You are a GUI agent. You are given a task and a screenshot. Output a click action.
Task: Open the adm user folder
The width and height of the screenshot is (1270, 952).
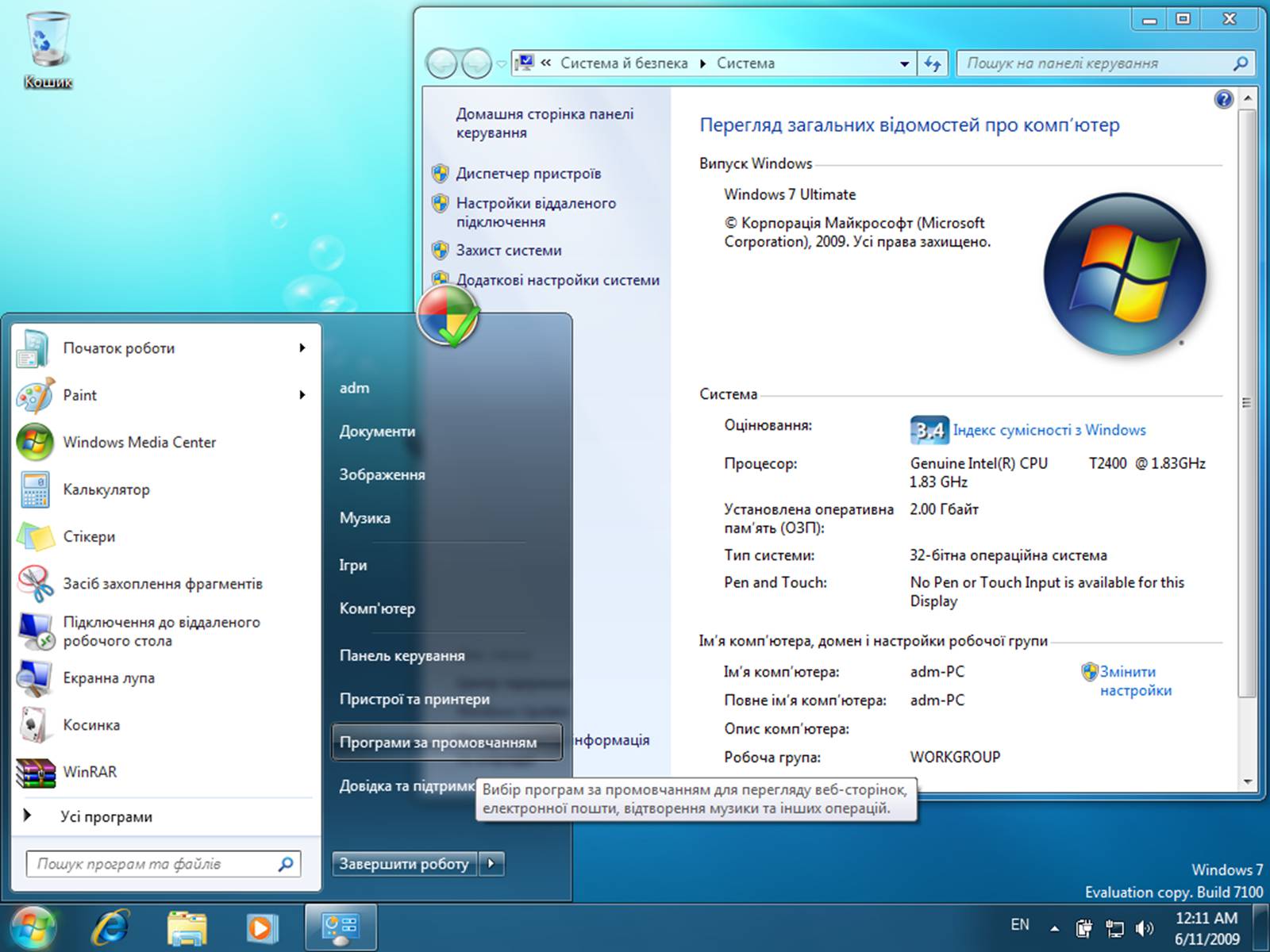[x=354, y=388]
